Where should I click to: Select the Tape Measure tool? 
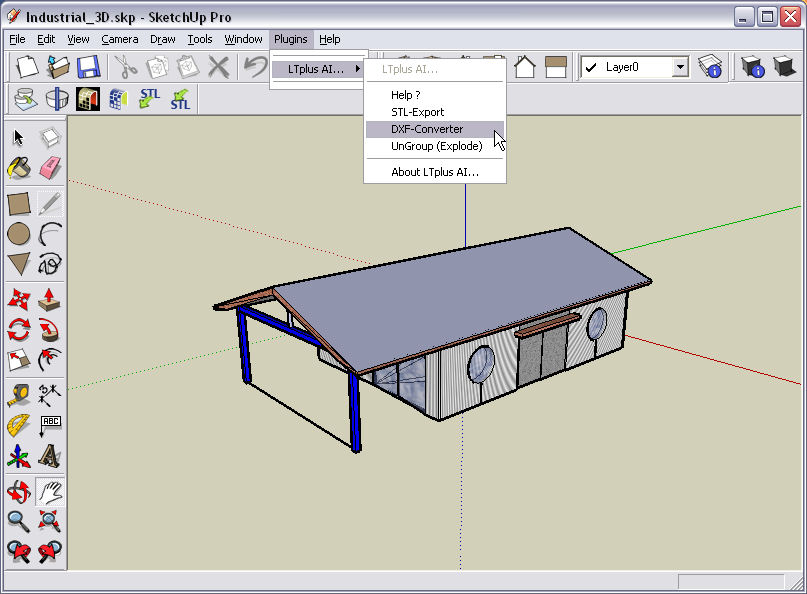click(19, 394)
